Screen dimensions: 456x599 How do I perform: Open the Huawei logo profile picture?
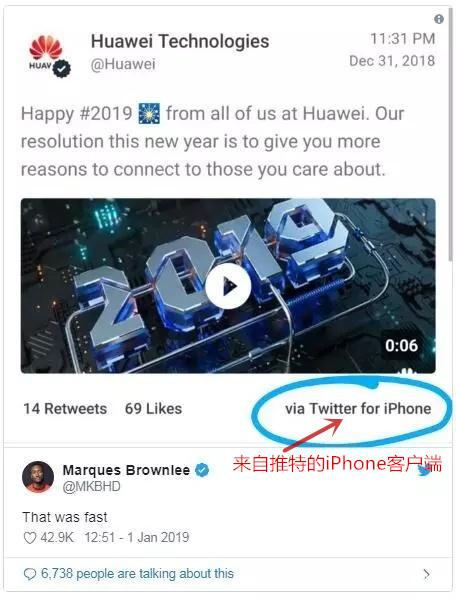tap(45, 53)
